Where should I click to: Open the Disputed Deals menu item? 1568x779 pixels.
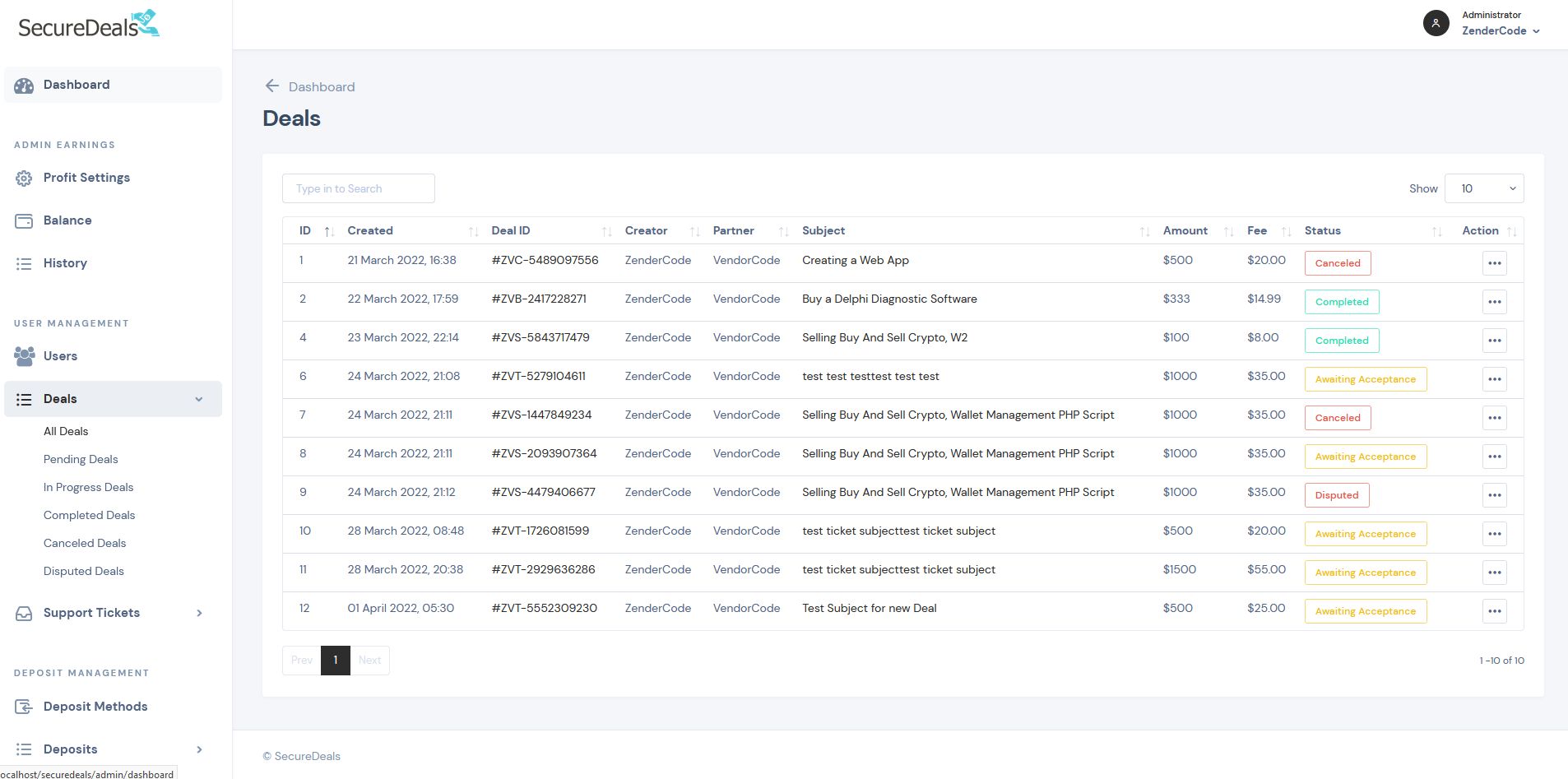(84, 571)
